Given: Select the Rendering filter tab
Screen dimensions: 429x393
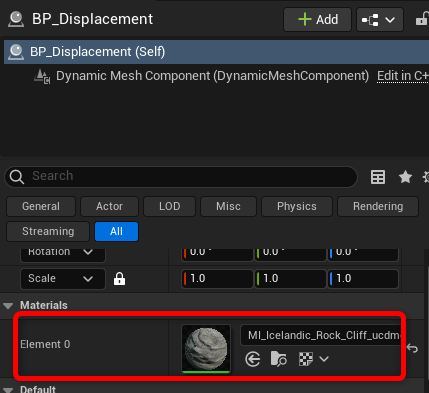Looking at the screenshot, I should pyautogui.click(x=378, y=206).
